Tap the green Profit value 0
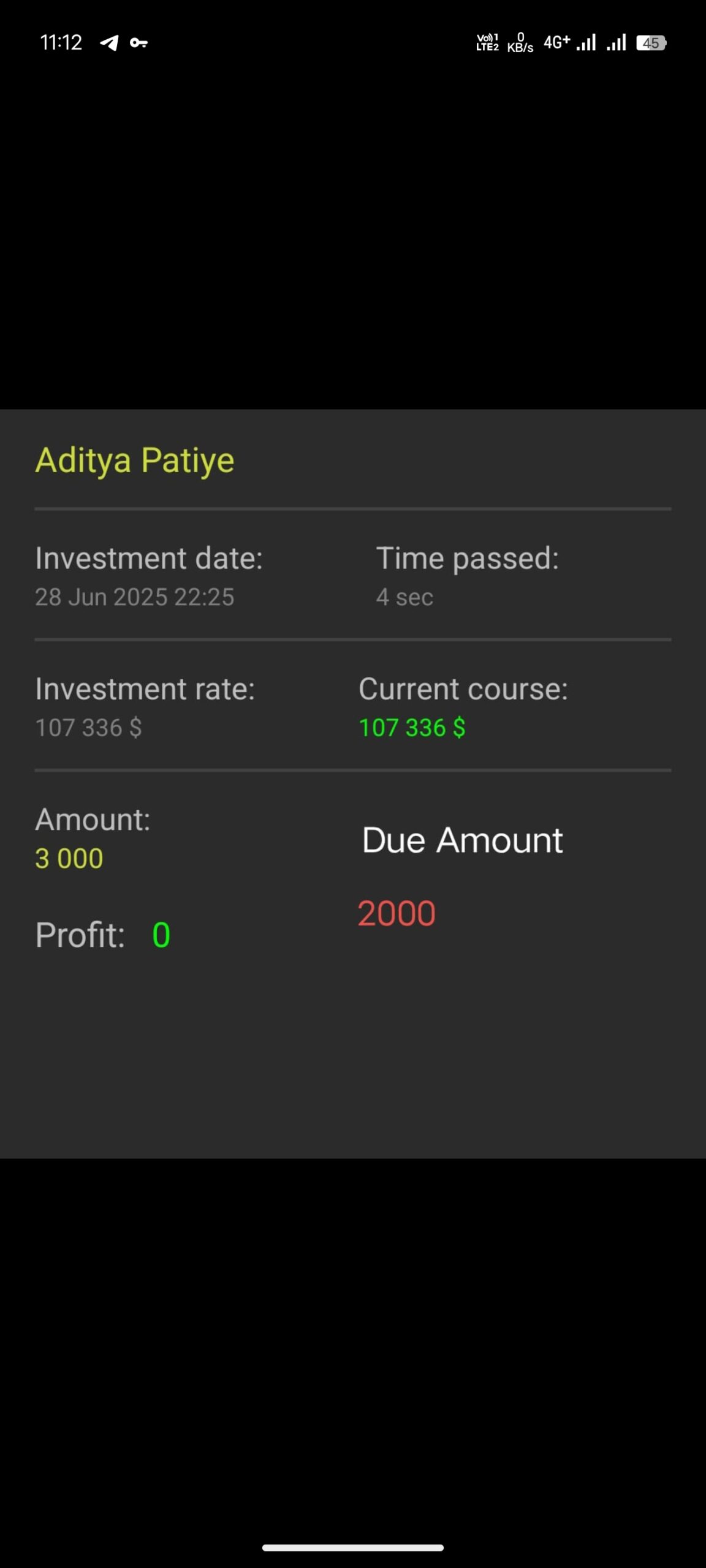This screenshot has height=1568, width=706. pos(161,935)
